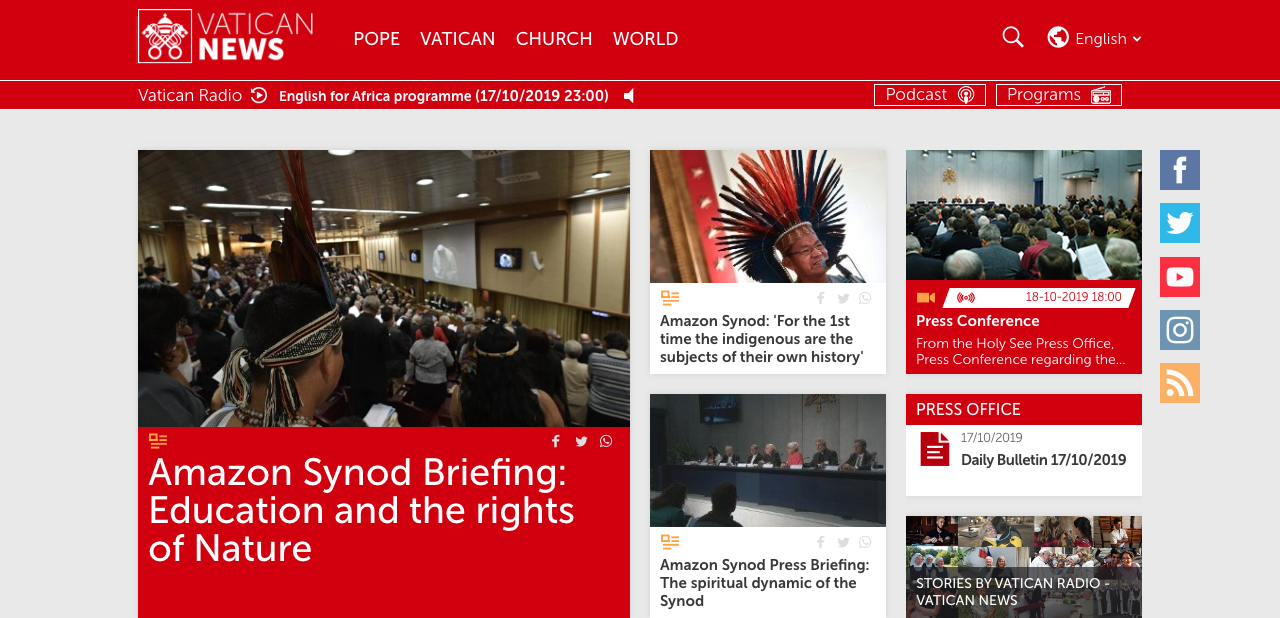The height and width of the screenshot is (618, 1280).
Task: Expand the English language dropdown
Action: click(x=1095, y=38)
